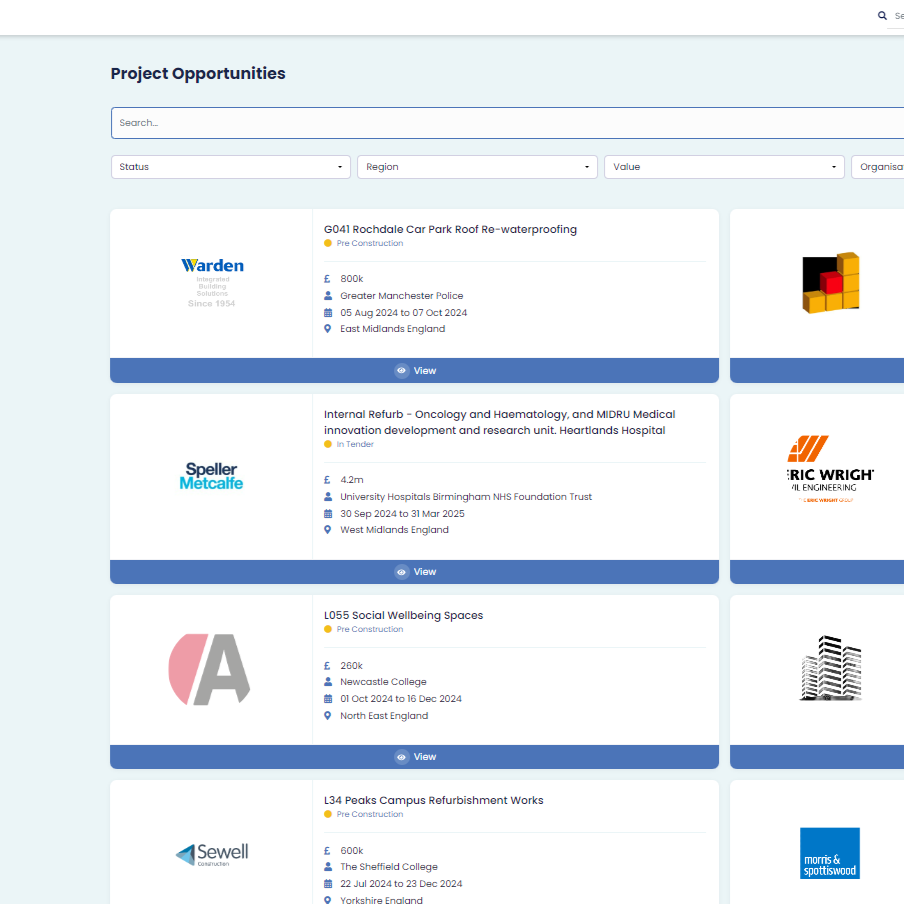Viewport: 904px width, 904px height.
Task: Click Pre Construction status under L34 Peaks Campus
Action: 370,814
